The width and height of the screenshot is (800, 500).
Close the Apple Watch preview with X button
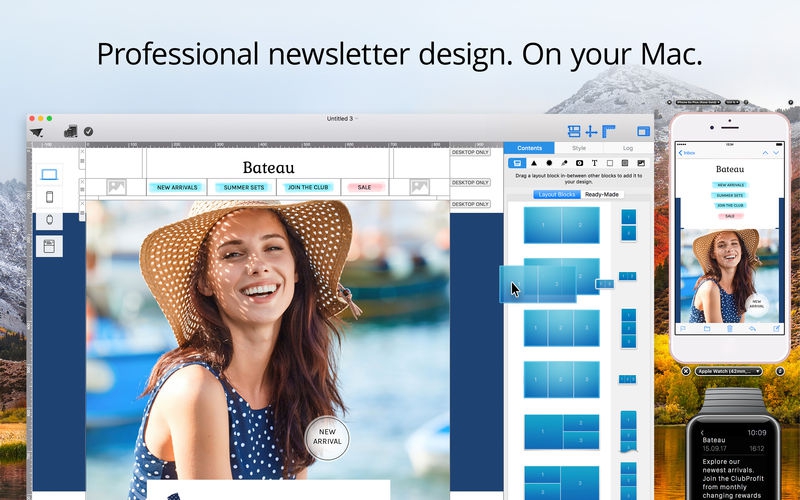click(686, 371)
